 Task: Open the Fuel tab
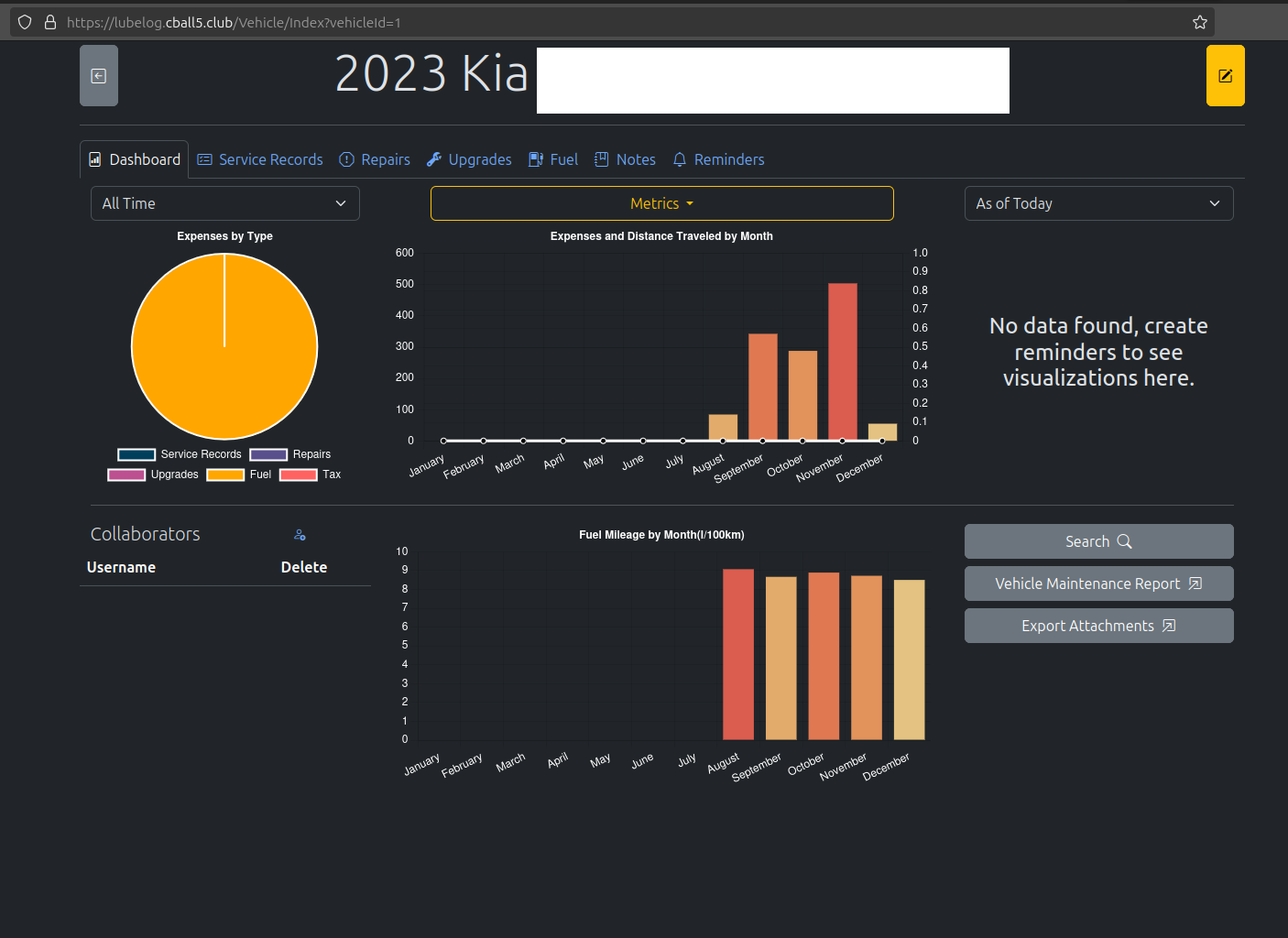click(x=553, y=159)
